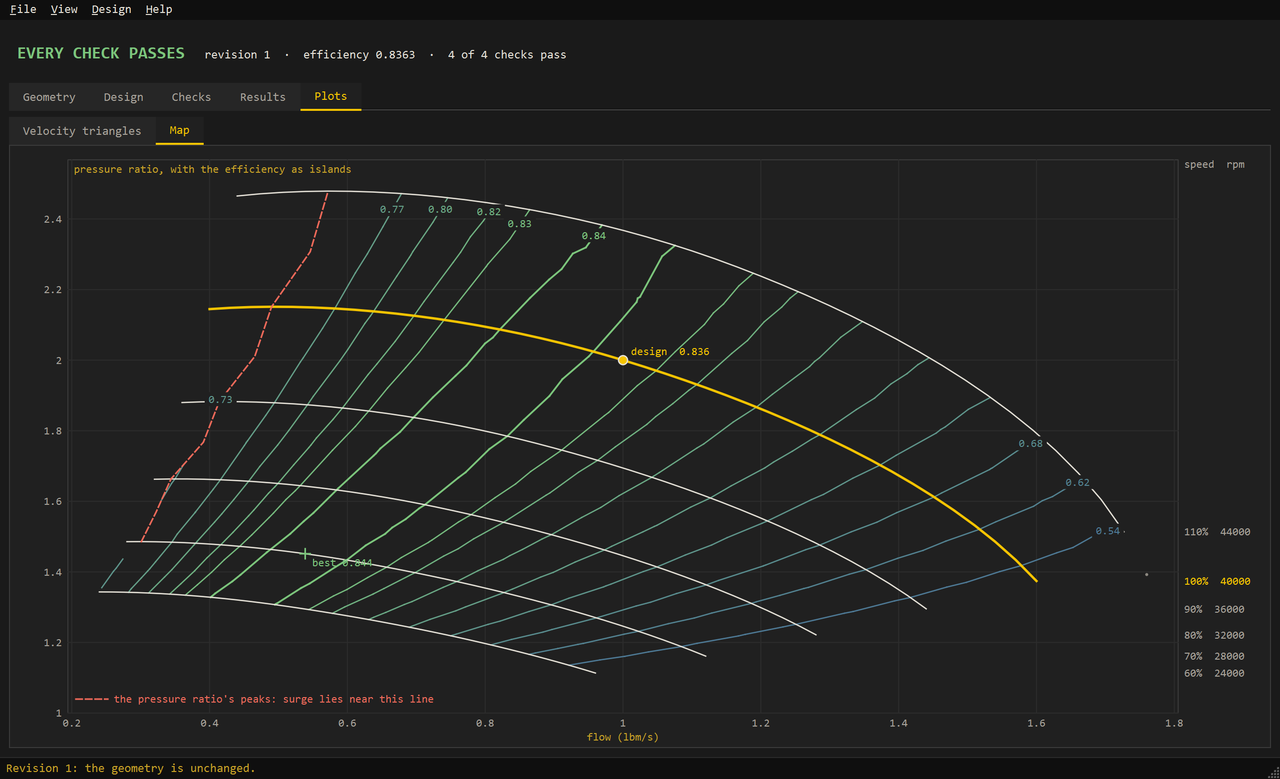This screenshot has width=1280, height=779.
Task: Click the 80% speed label
Action: click(1214, 636)
